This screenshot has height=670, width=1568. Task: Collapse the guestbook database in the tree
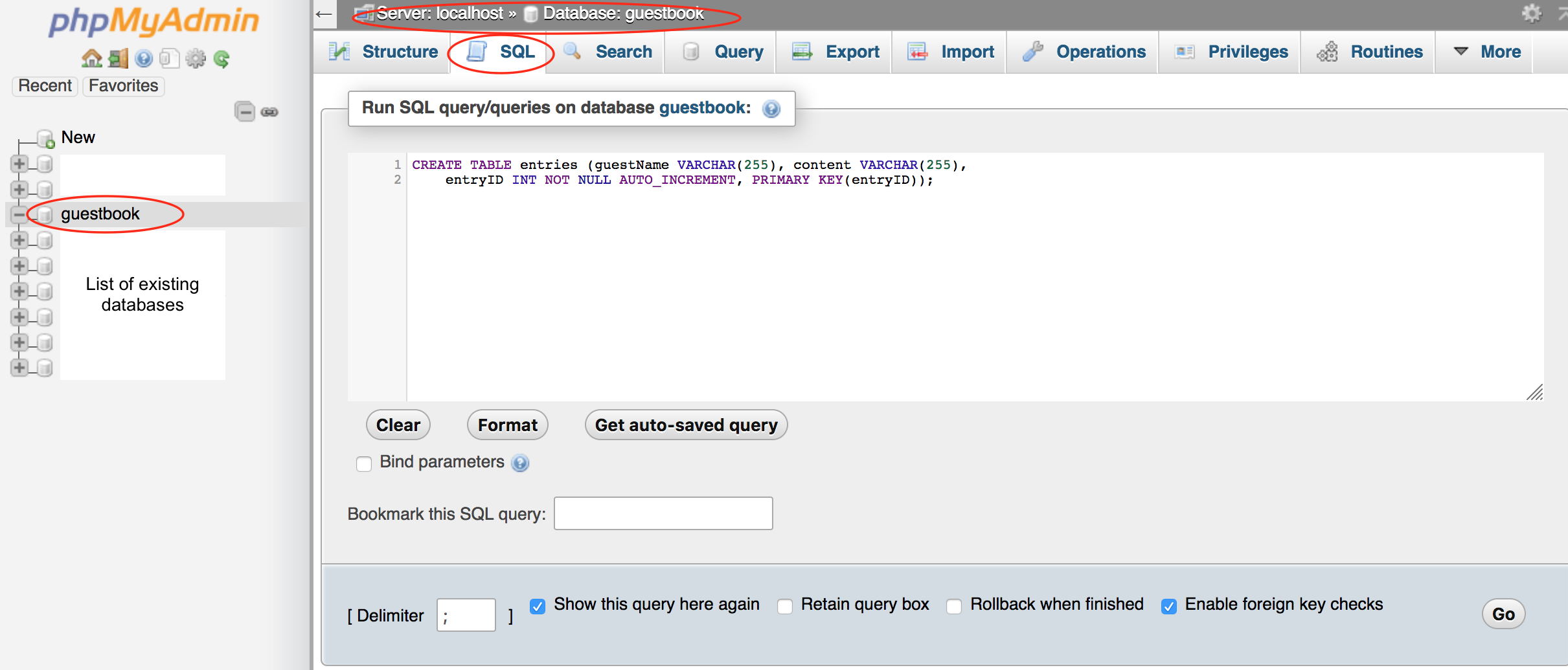click(x=19, y=215)
